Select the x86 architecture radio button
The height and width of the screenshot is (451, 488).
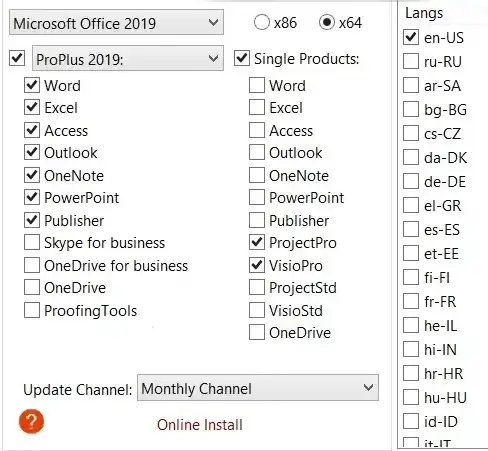[x=262, y=22]
